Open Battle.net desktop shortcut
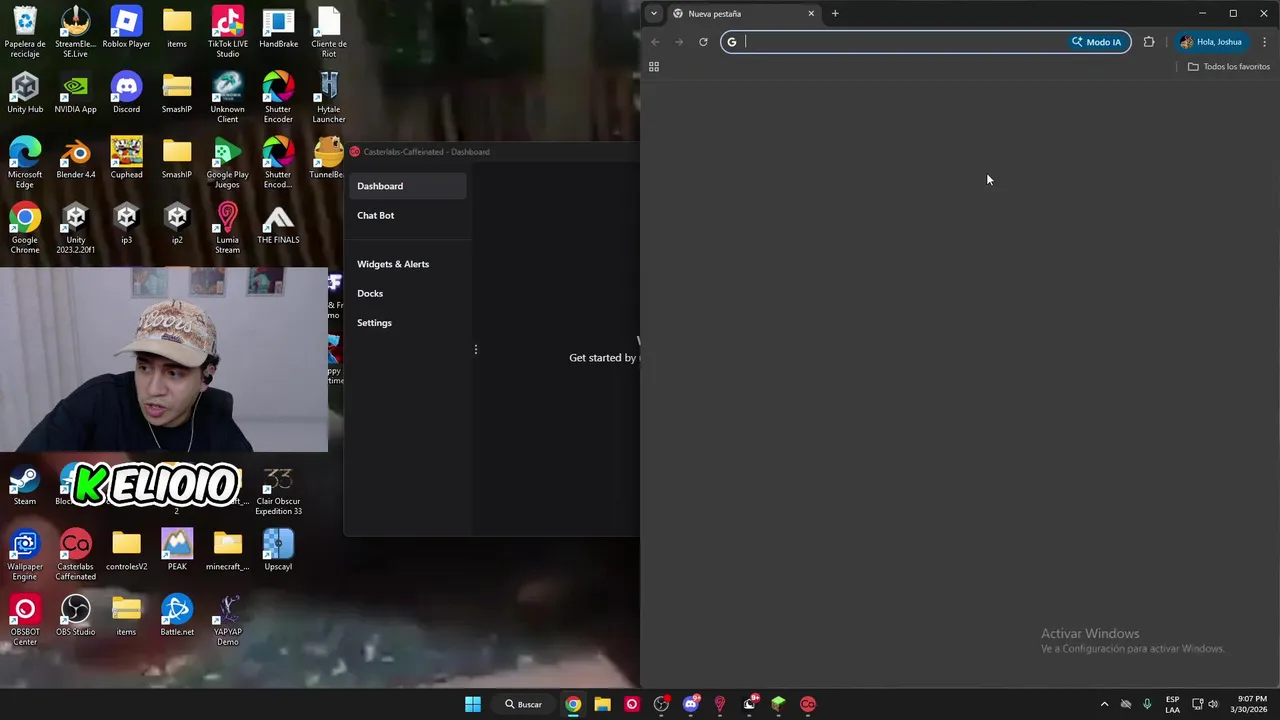Viewport: 1280px width, 720px height. pos(177,615)
